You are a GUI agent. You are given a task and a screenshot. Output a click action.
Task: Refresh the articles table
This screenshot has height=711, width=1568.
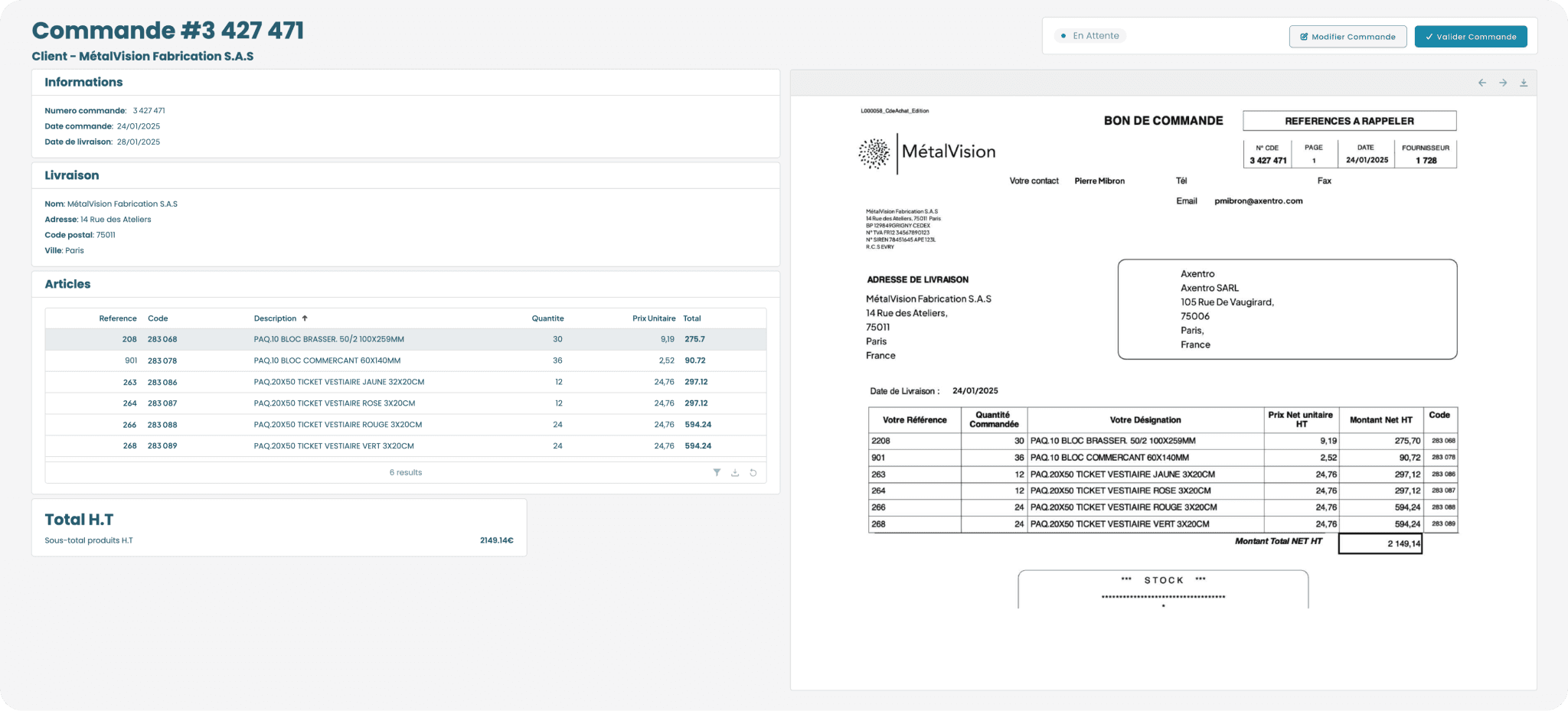click(x=753, y=472)
